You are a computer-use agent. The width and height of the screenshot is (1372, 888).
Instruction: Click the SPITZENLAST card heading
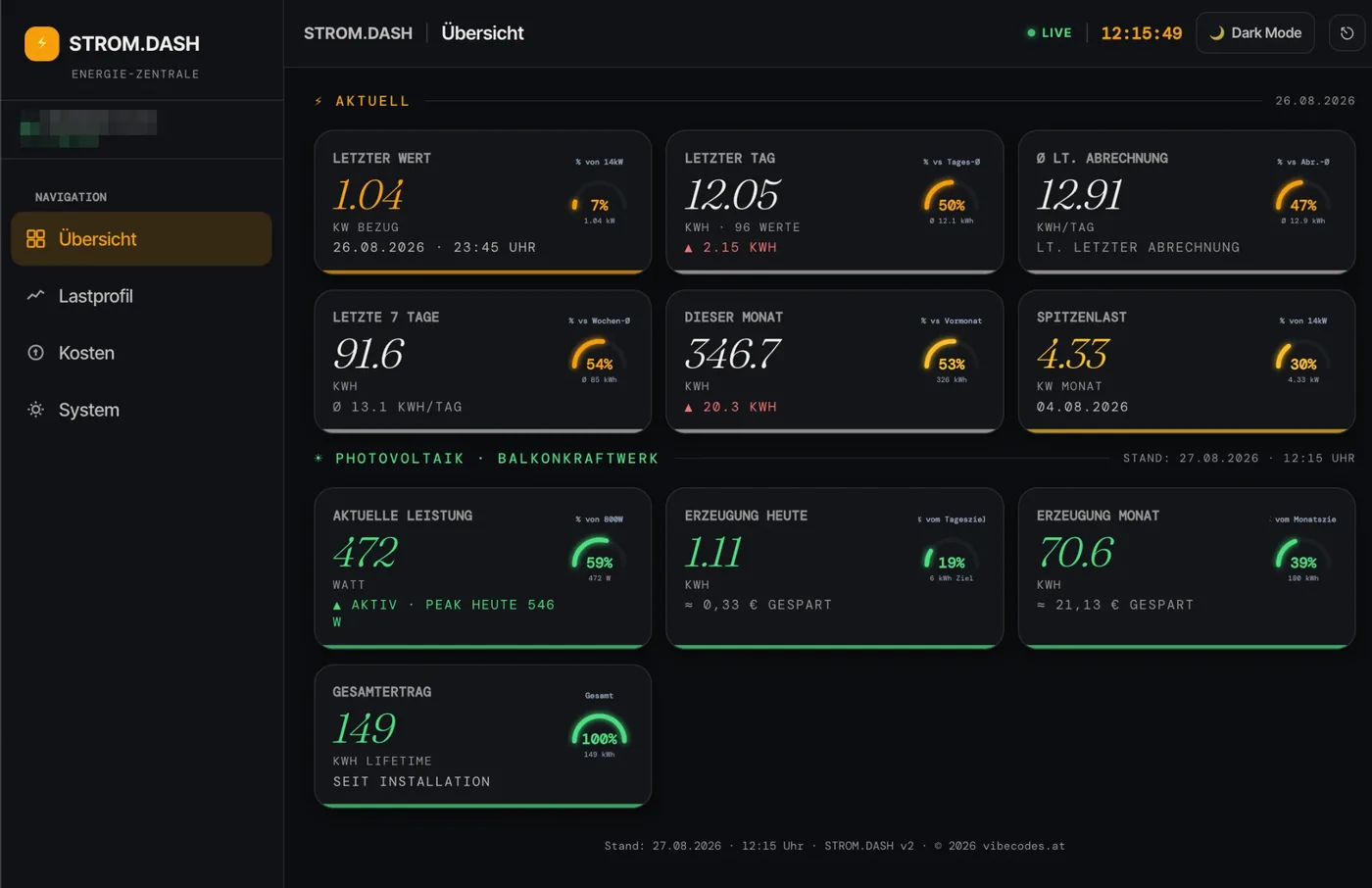(x=1082, y=318)
